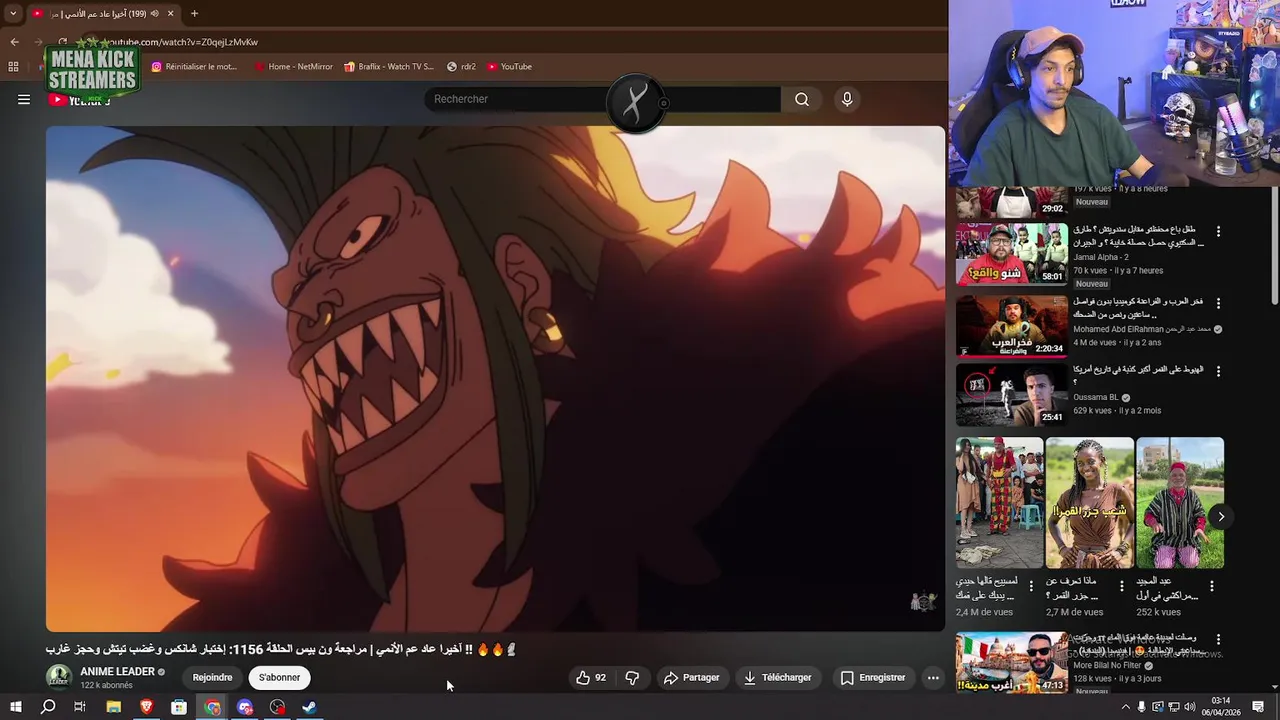Open Microsoft Store from taskbar
Viewport: 1280px width, 720px height.
click(179, 707)
